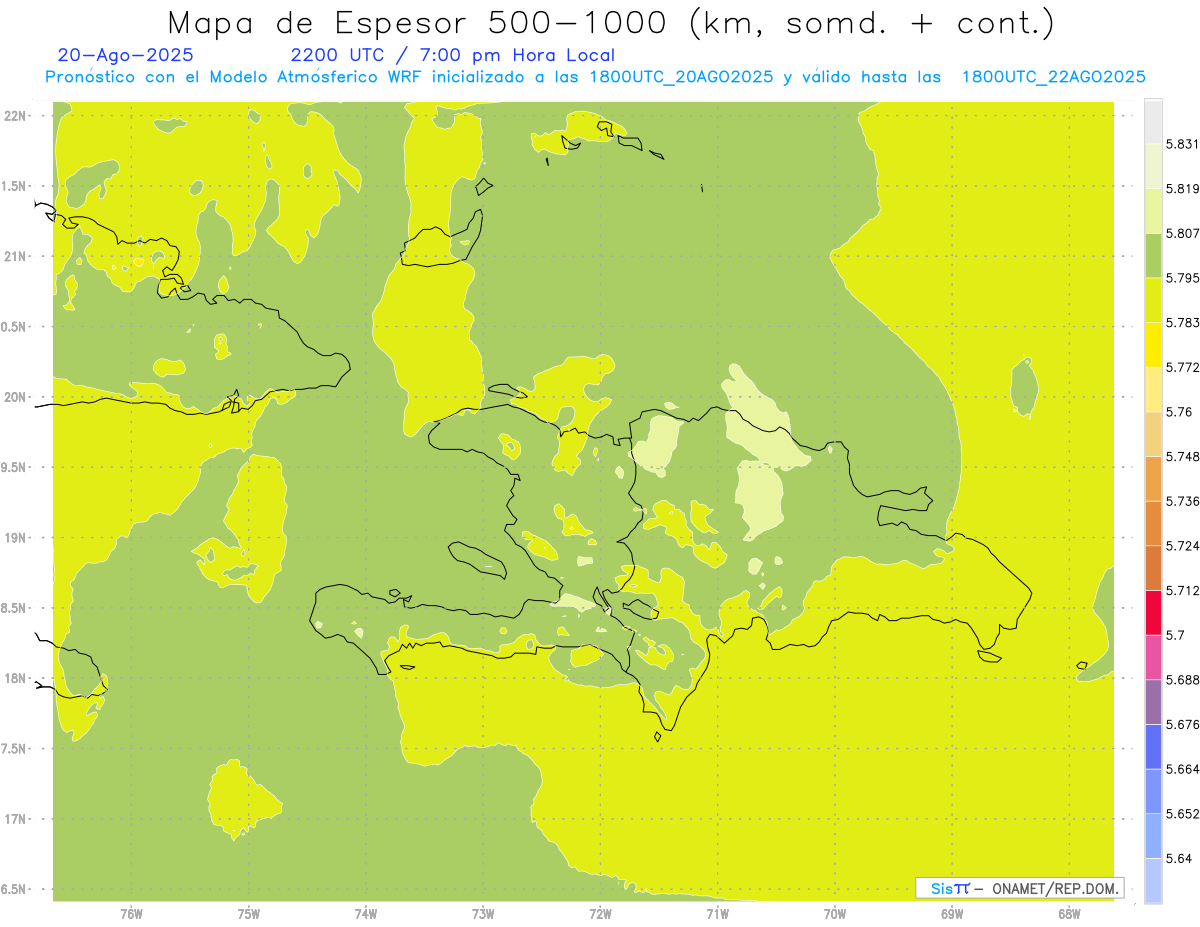
Task: Click the legend value 5.664
Action: [1182, 769]
